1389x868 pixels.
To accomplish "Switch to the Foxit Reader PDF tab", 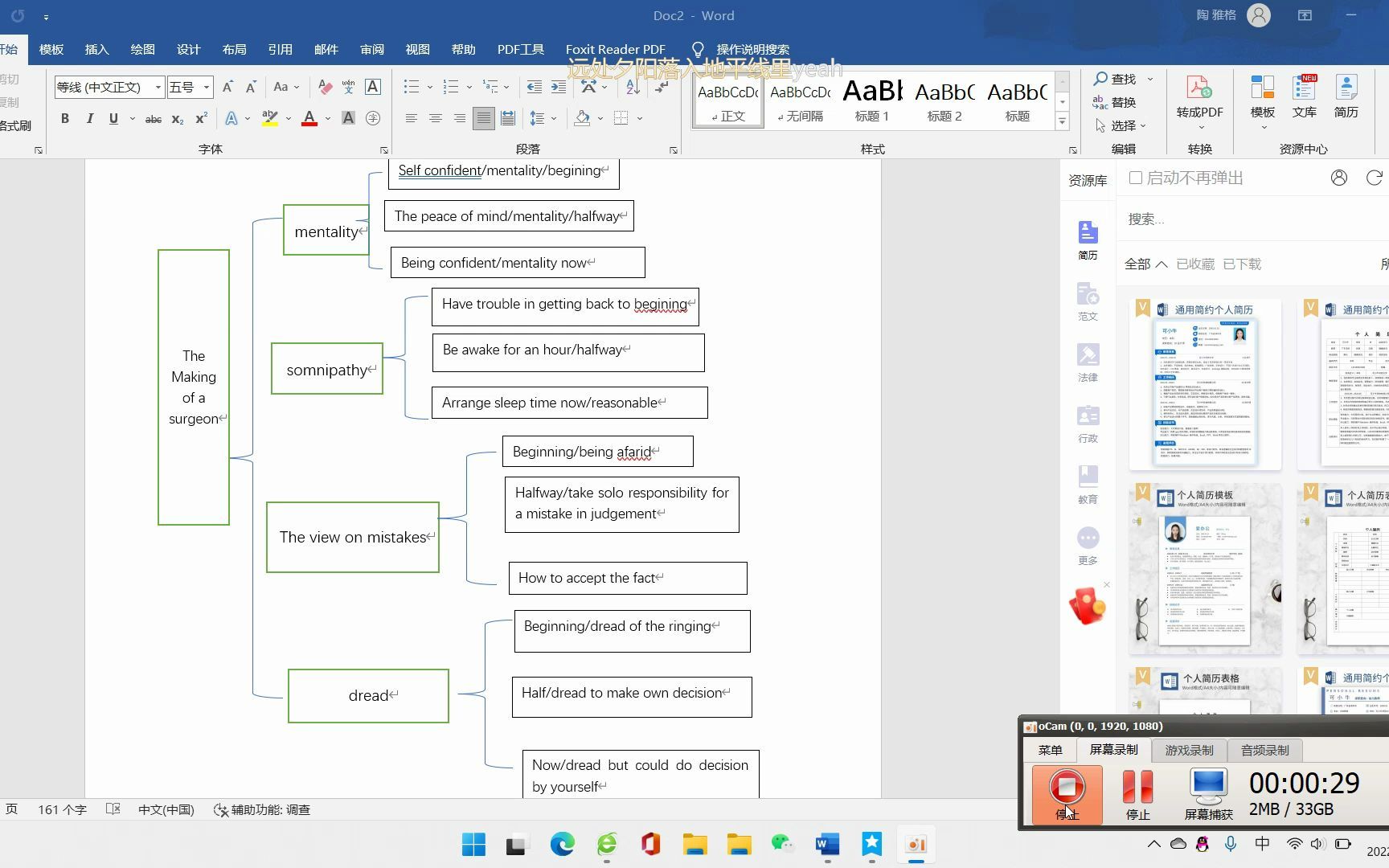I will (615, 49).
